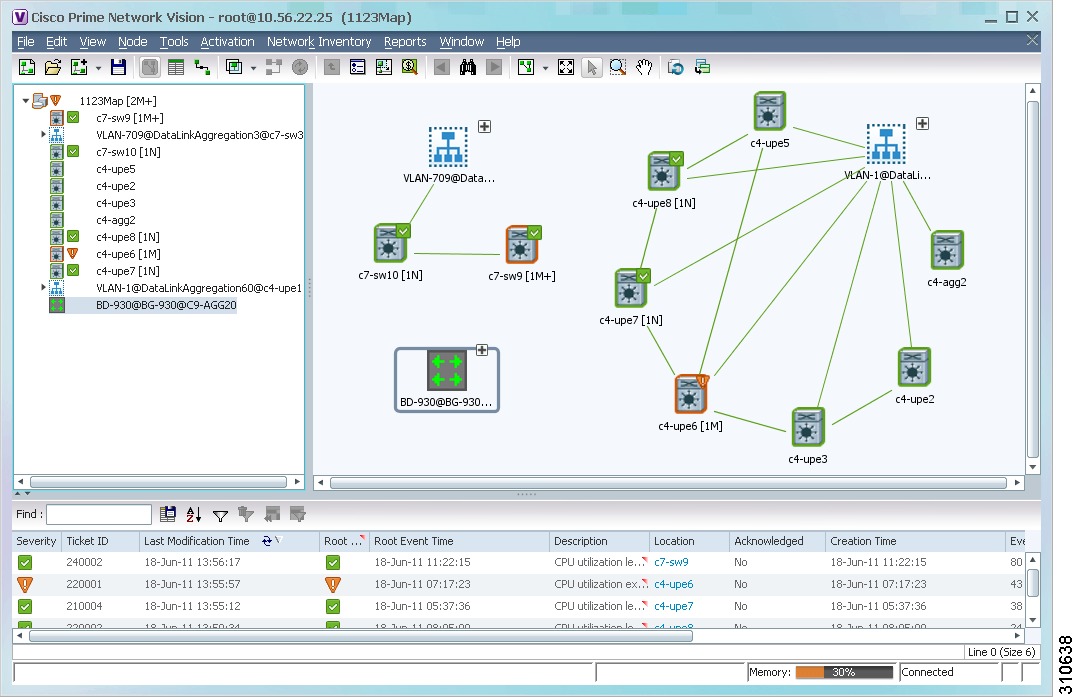Collapse the 1123Map root tree node

click(x=26, y=101)
